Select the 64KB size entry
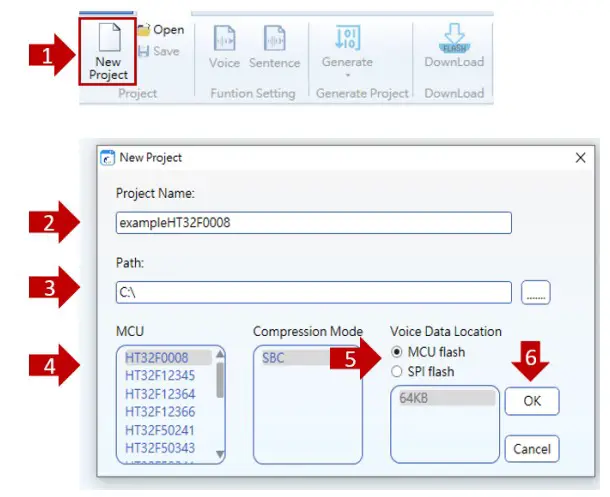Image resolution: width=610 pixels, height=497 pixels. coord(447,398)
